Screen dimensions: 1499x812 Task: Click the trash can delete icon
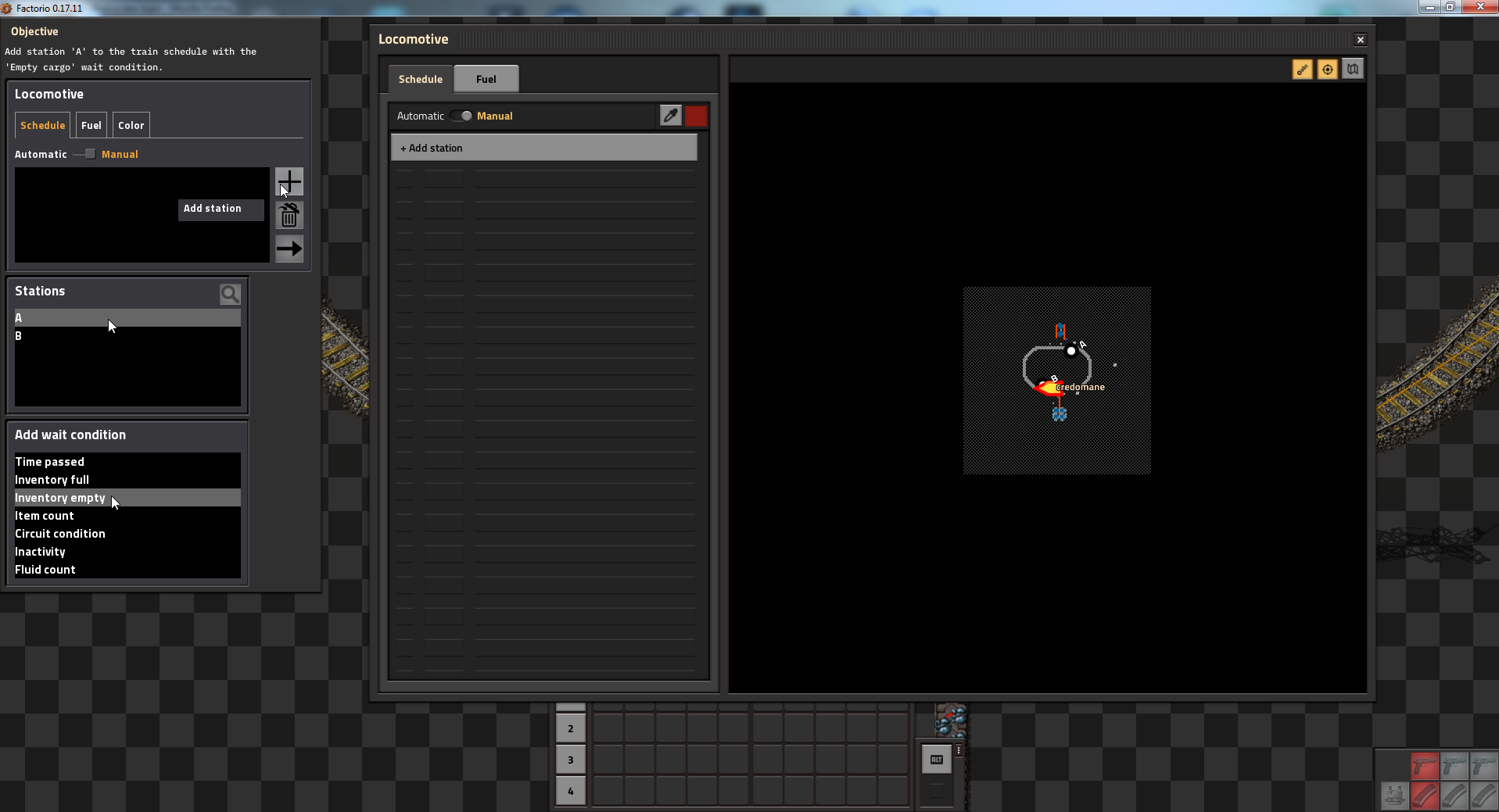(289, 216)
